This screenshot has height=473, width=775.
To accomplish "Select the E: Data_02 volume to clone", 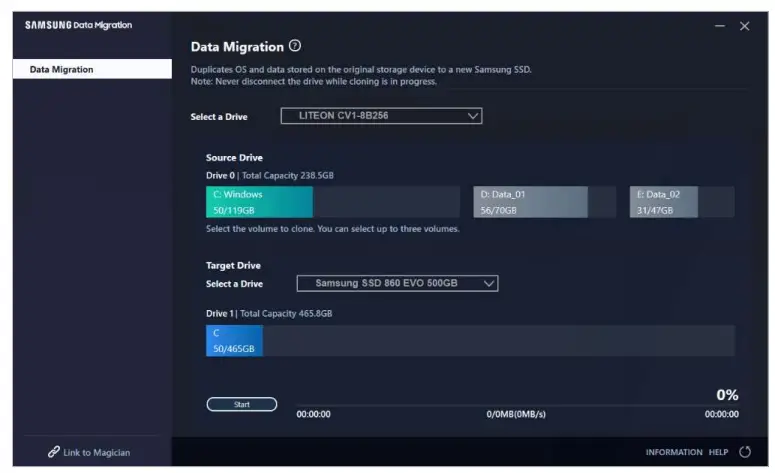I will pyautogui.click(x=682, y=202).
